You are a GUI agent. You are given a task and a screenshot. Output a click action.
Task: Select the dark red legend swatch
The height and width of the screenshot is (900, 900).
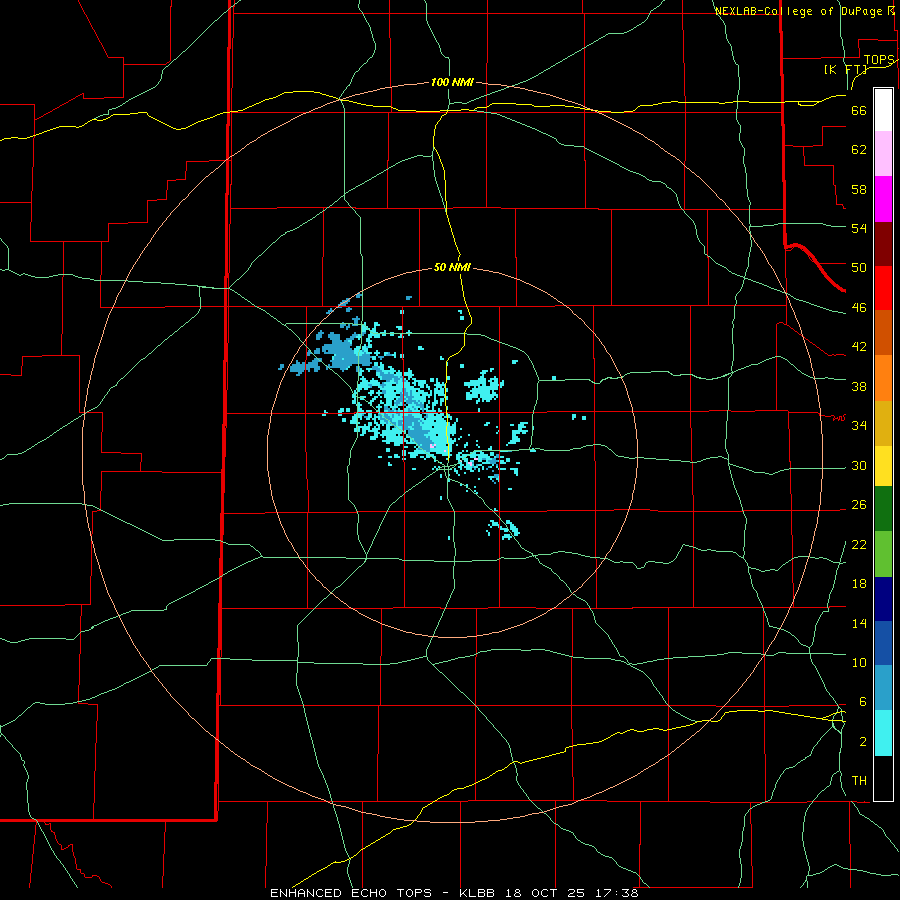(x=883, y=244)
